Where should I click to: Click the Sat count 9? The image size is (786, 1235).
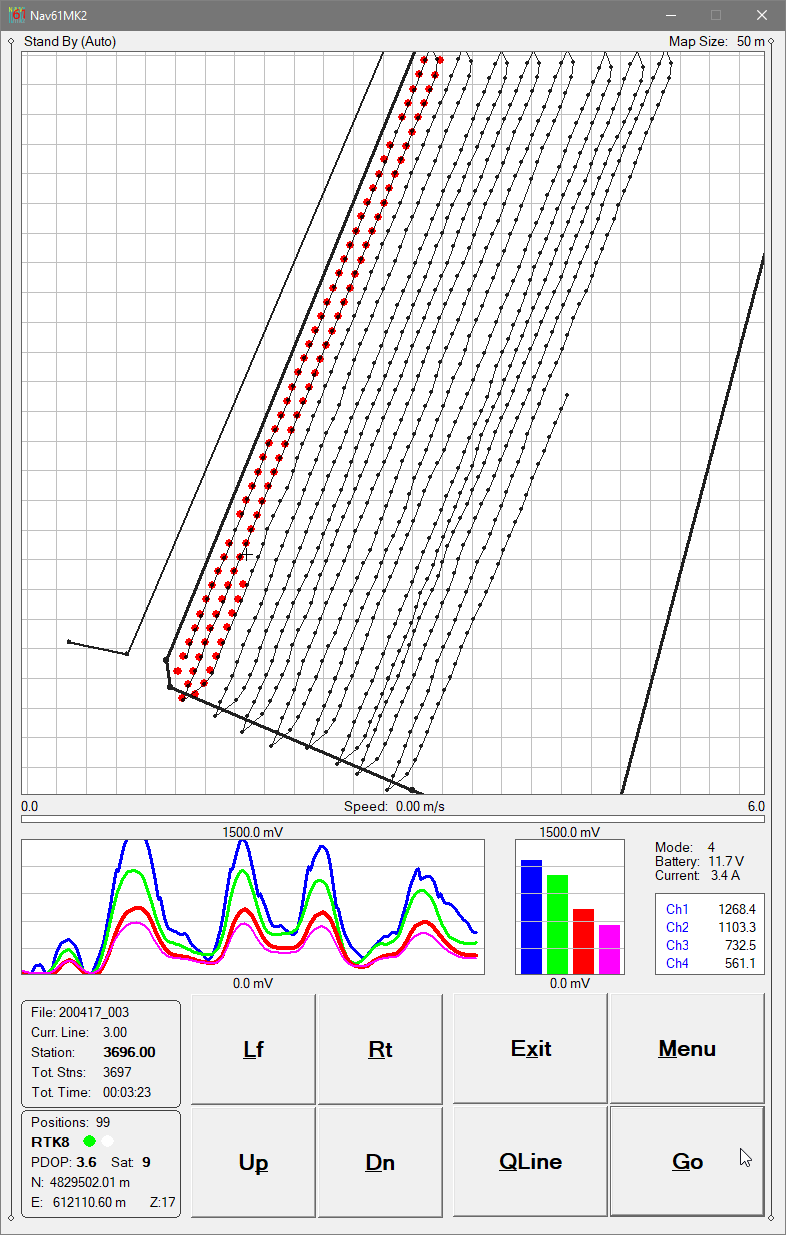pos(146,1162)
